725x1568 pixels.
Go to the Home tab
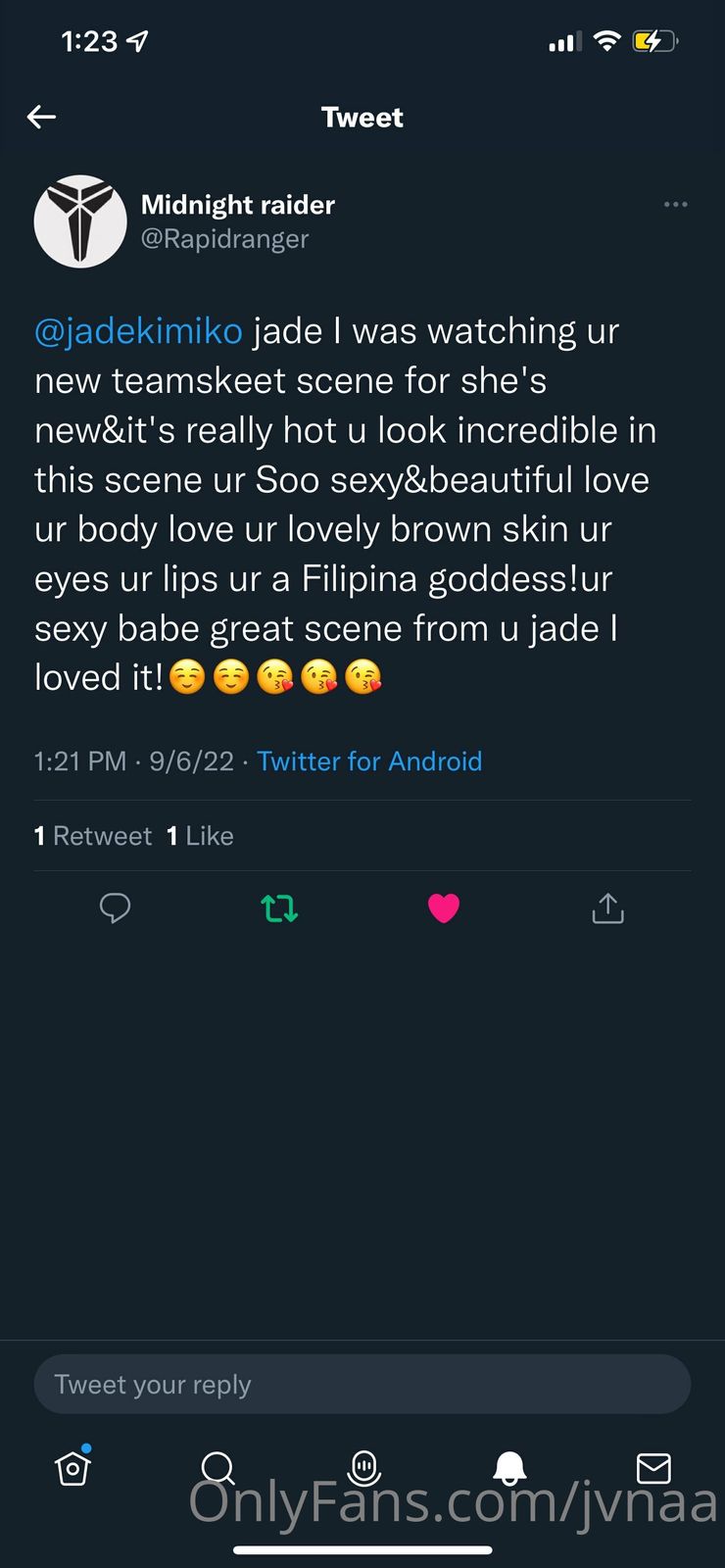click(73, 1468)
